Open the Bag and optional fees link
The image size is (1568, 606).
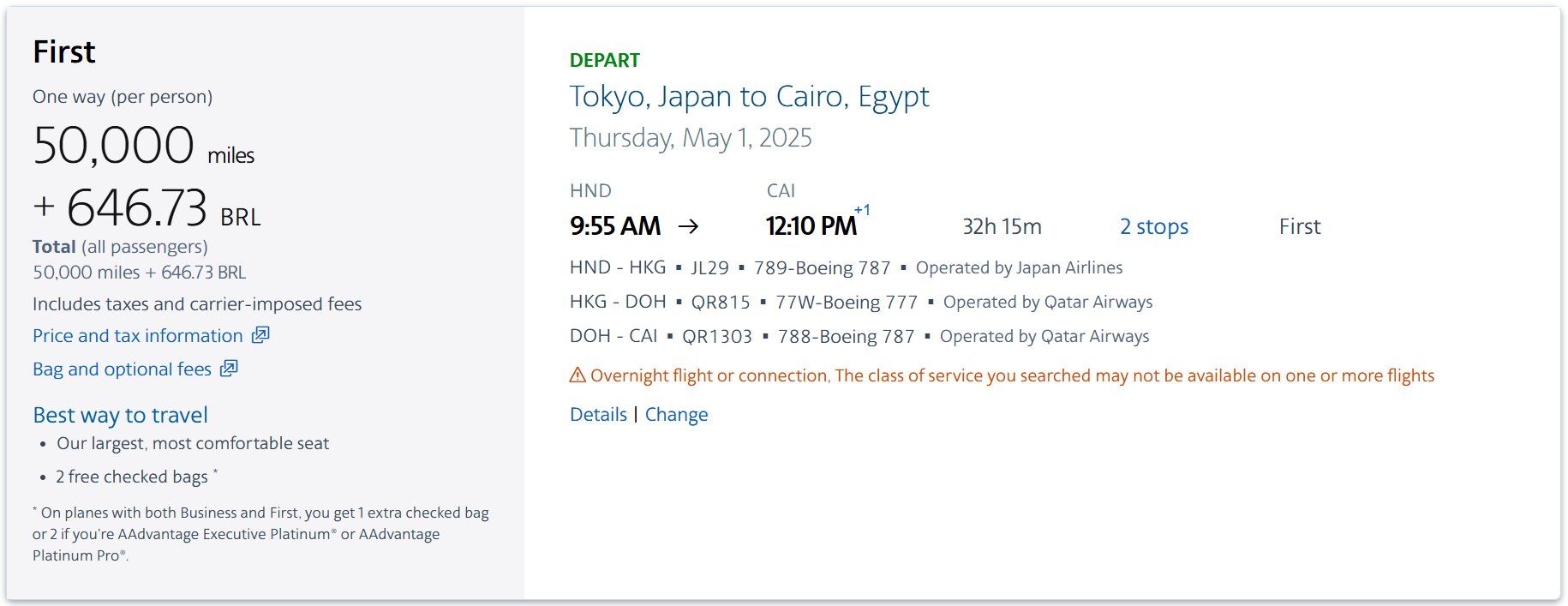click(x=122, y=369)
